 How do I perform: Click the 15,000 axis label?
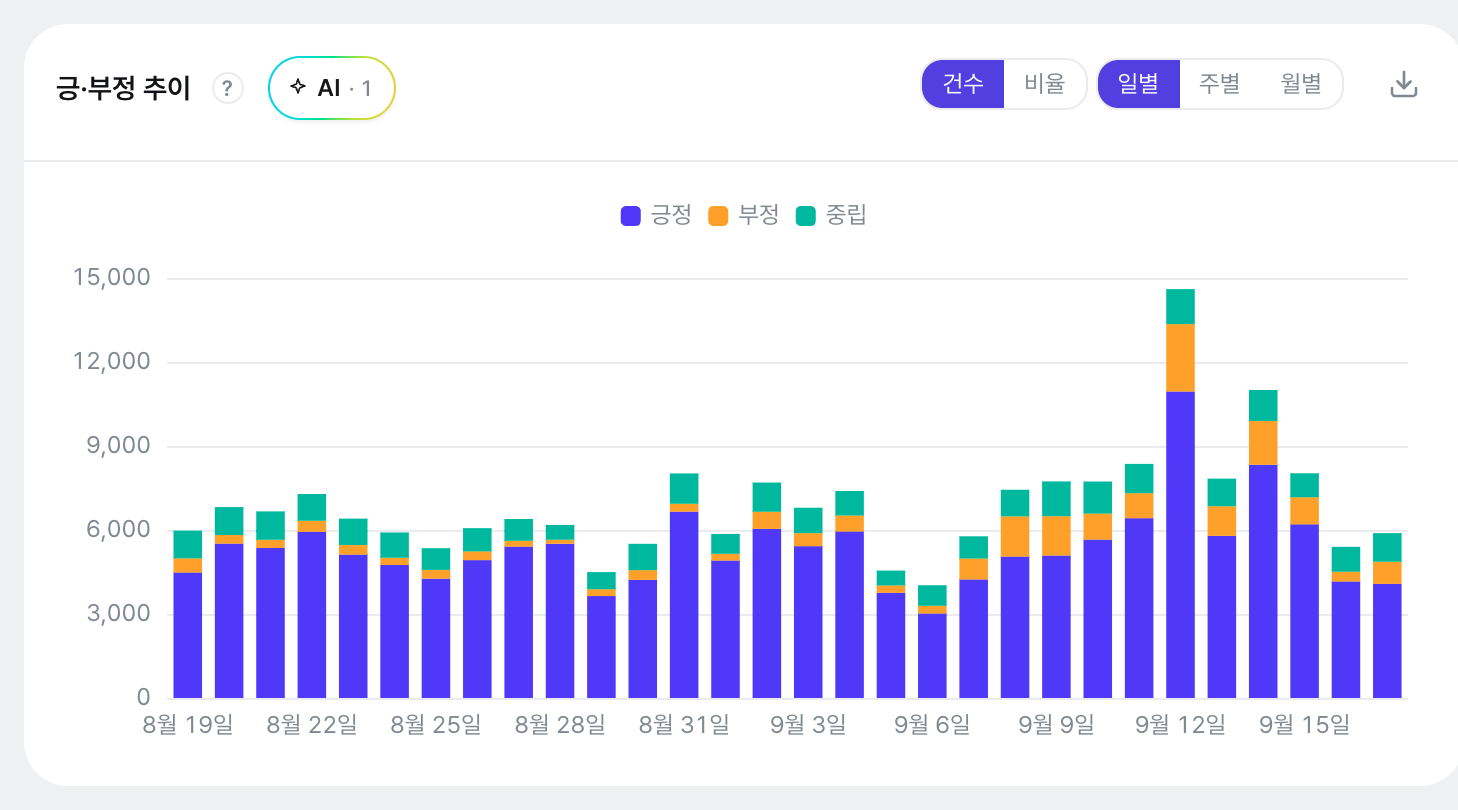(112, 278)
